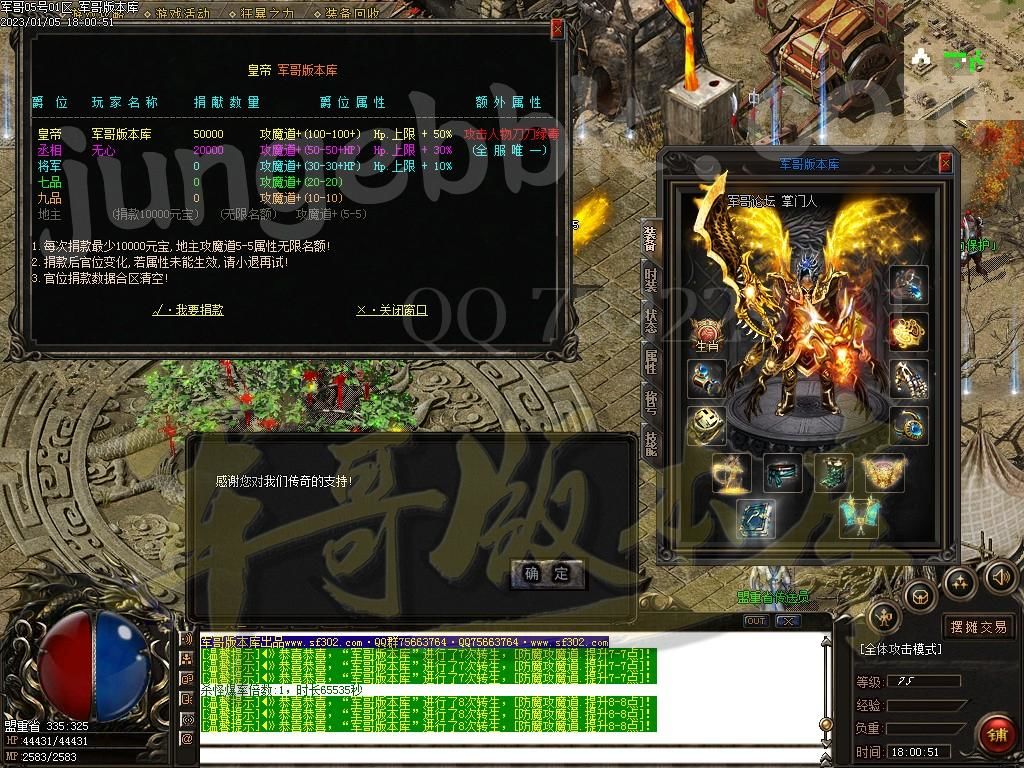The image size is (1024, 768).
Task: Click the red HP orb
Action: (65, 666)
